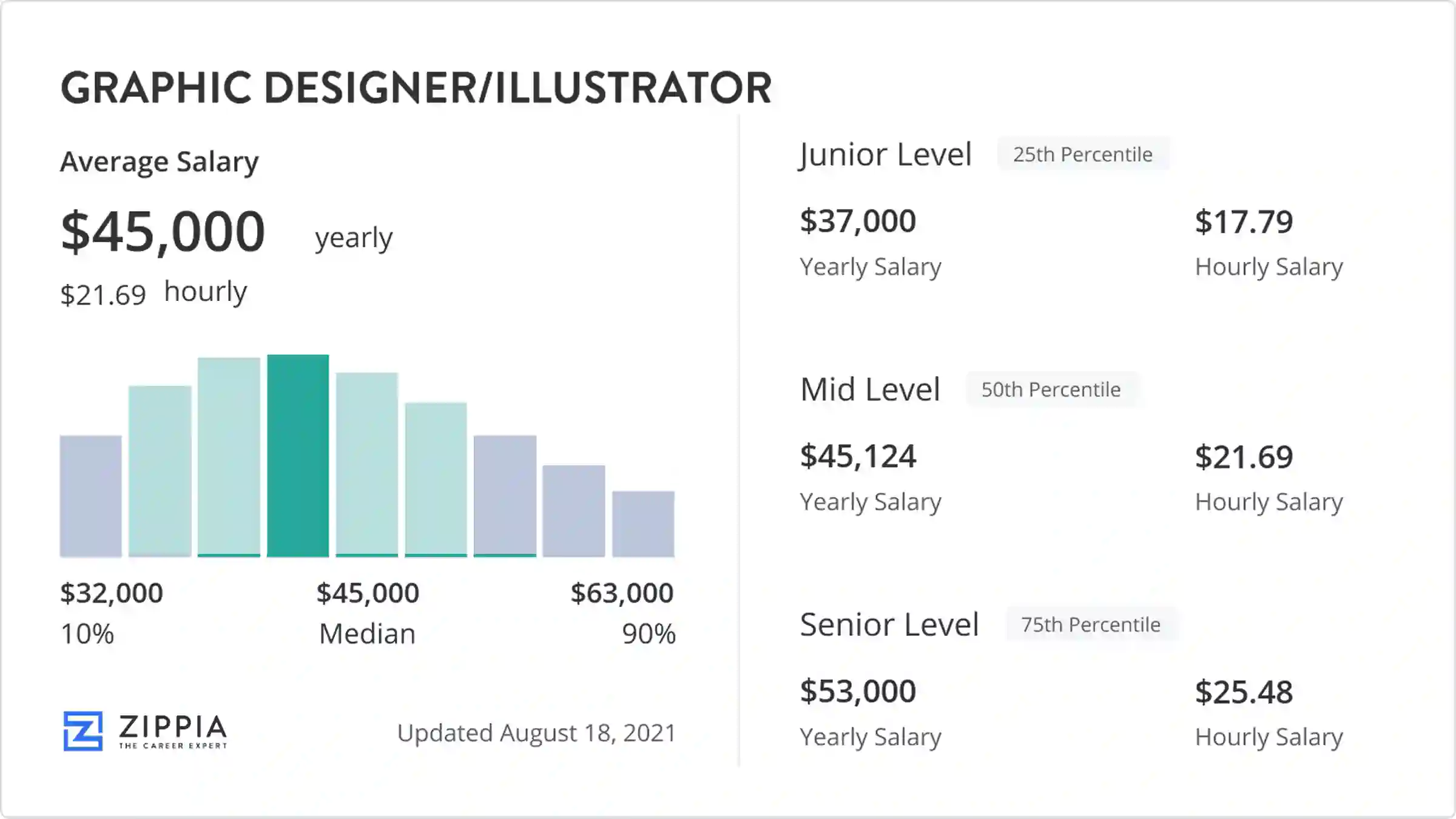Click the Junior Level heading

tap(885, 155)
